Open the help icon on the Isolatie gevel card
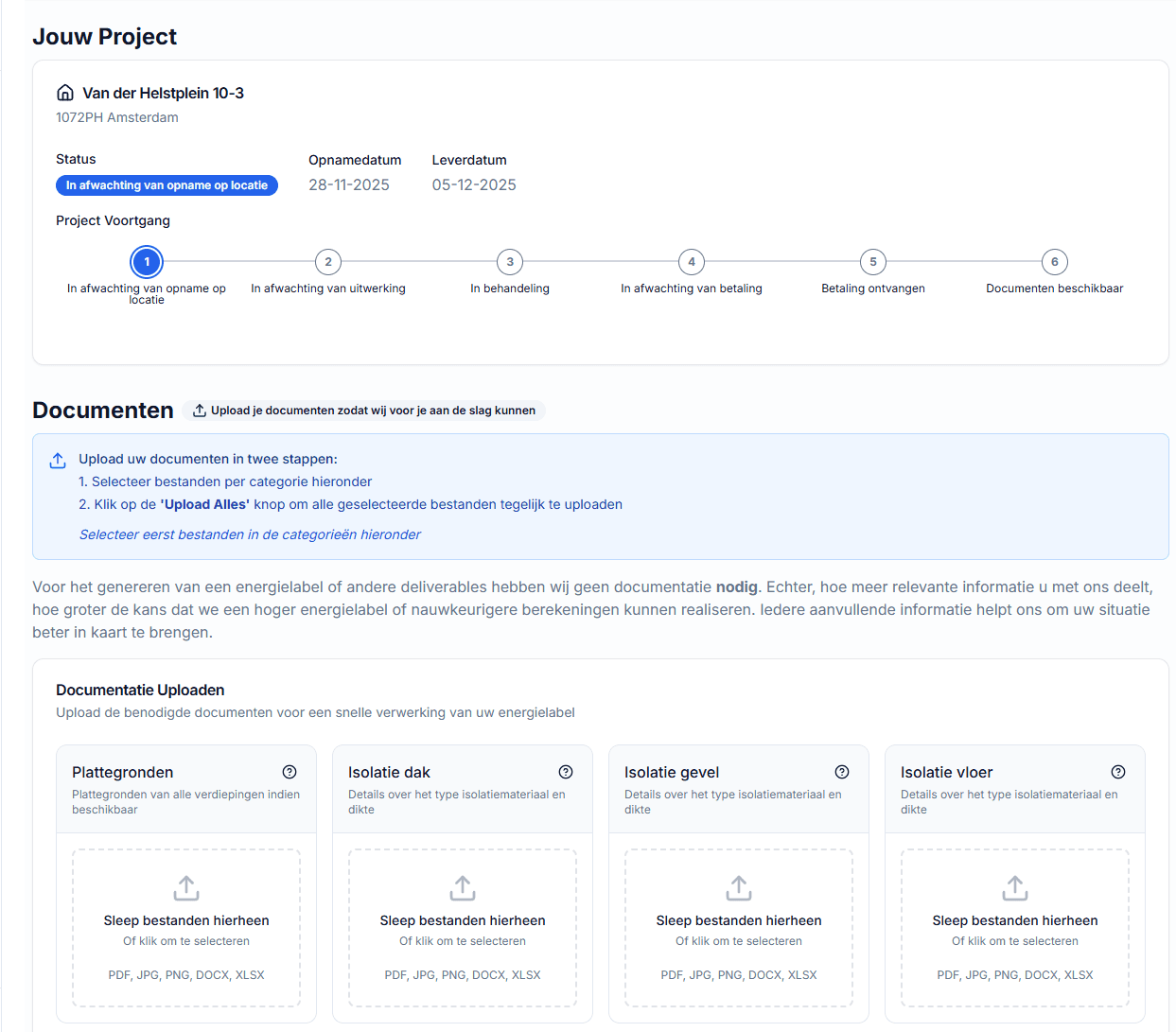 coord(842,771)
